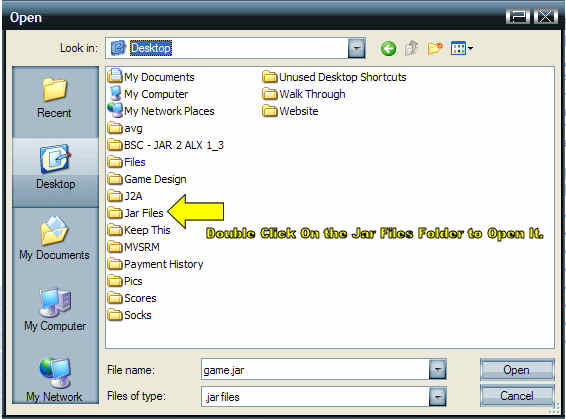Viewport: 566px width, 419px height.
Task: Expand the File name dropdown arrow
Action: tap(437, 370)
